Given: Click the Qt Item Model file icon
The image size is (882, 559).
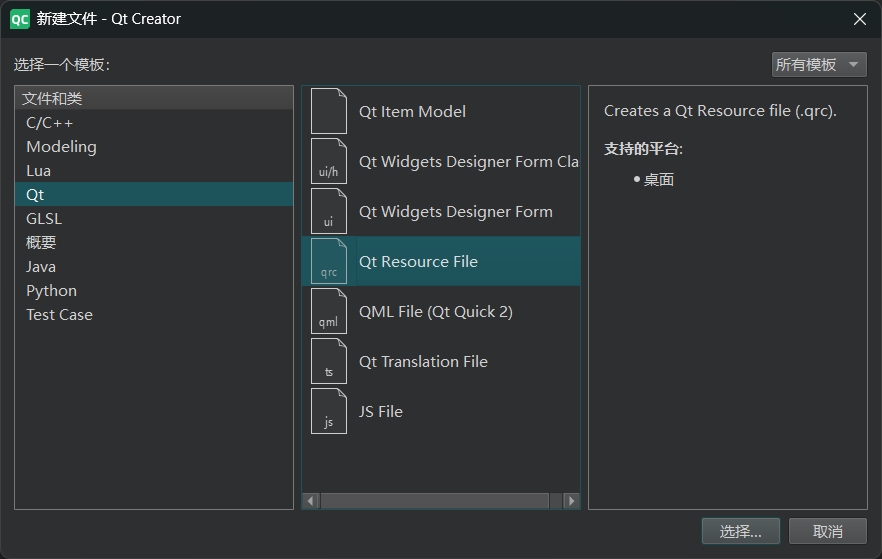Looking at the screenshot, I should [329, 111].
